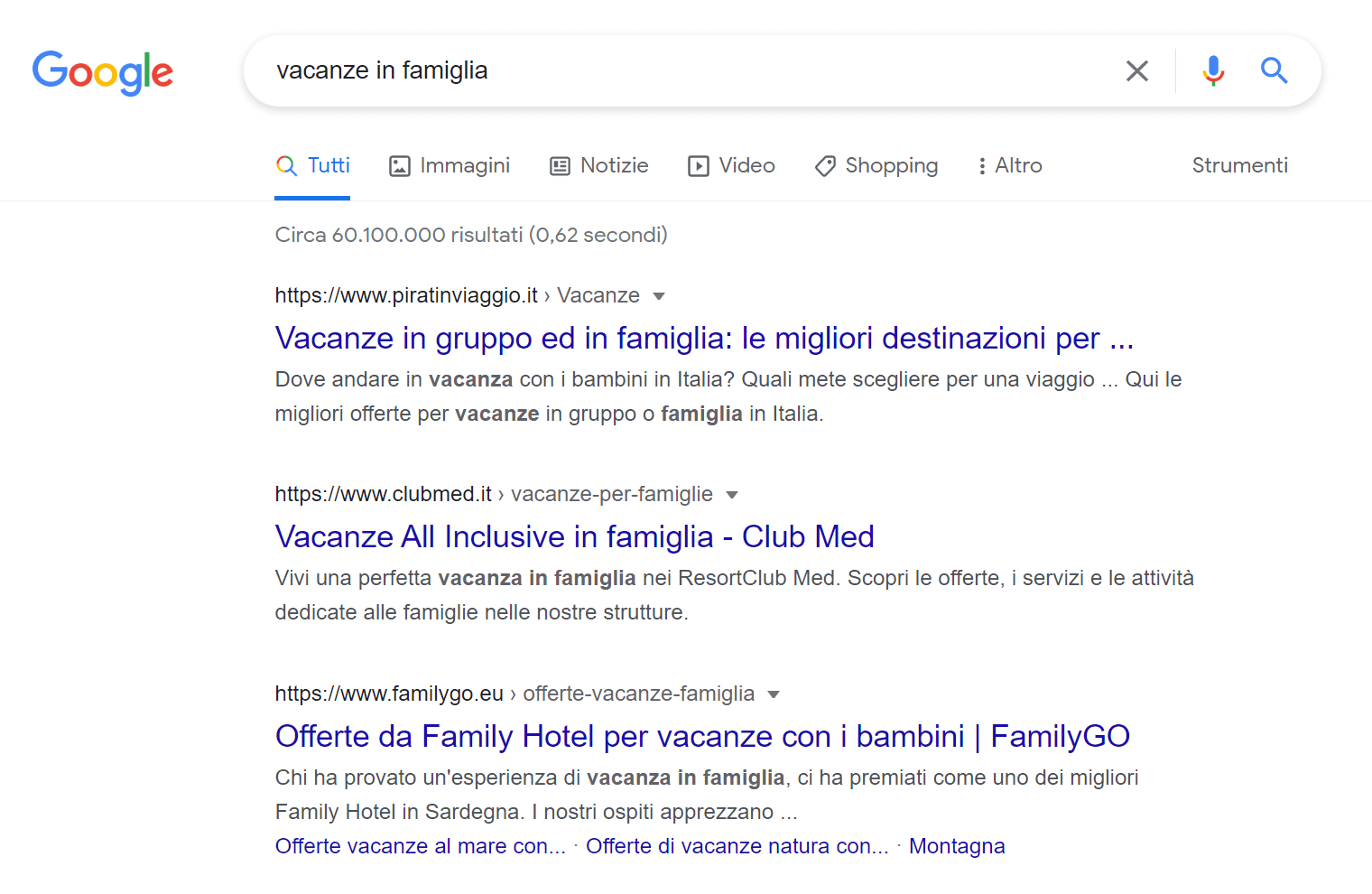The width and height of the screenshot is (1372, 894).
Task: Click the three-dot icon beside Altro
Action: 982,166
